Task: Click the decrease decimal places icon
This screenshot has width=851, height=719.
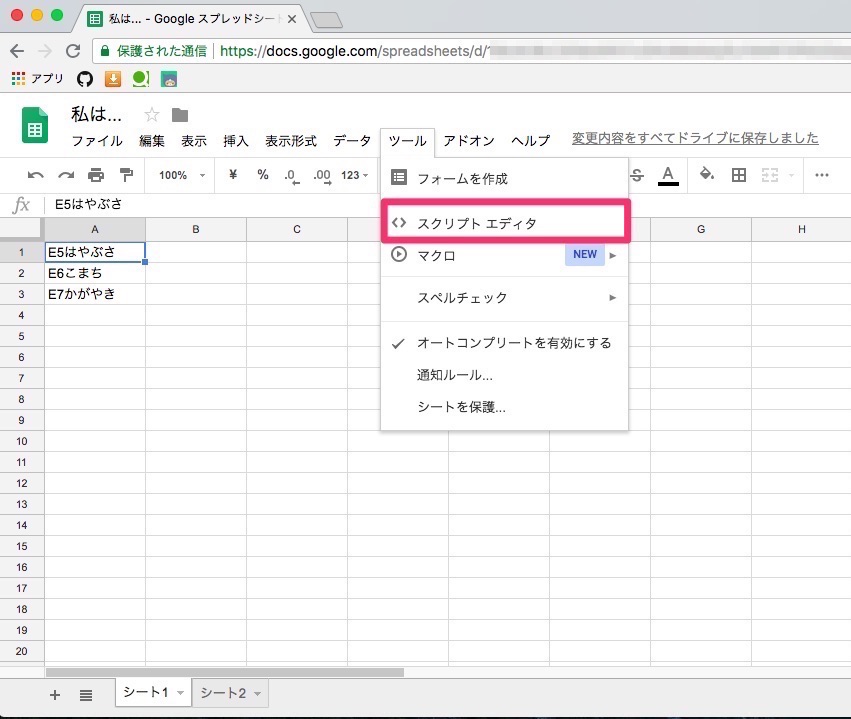Action: [291, 174]
